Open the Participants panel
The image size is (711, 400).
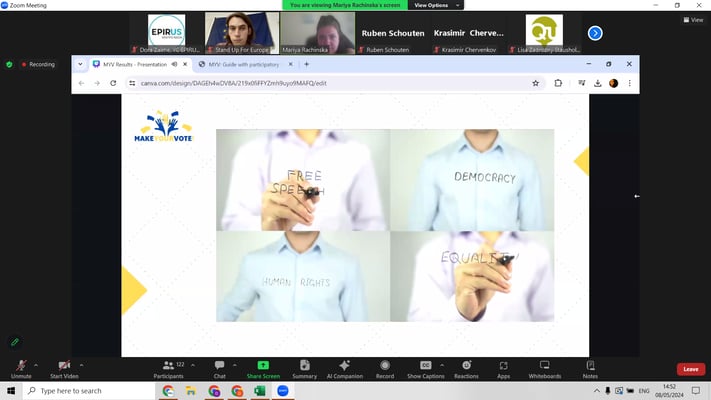168,369
